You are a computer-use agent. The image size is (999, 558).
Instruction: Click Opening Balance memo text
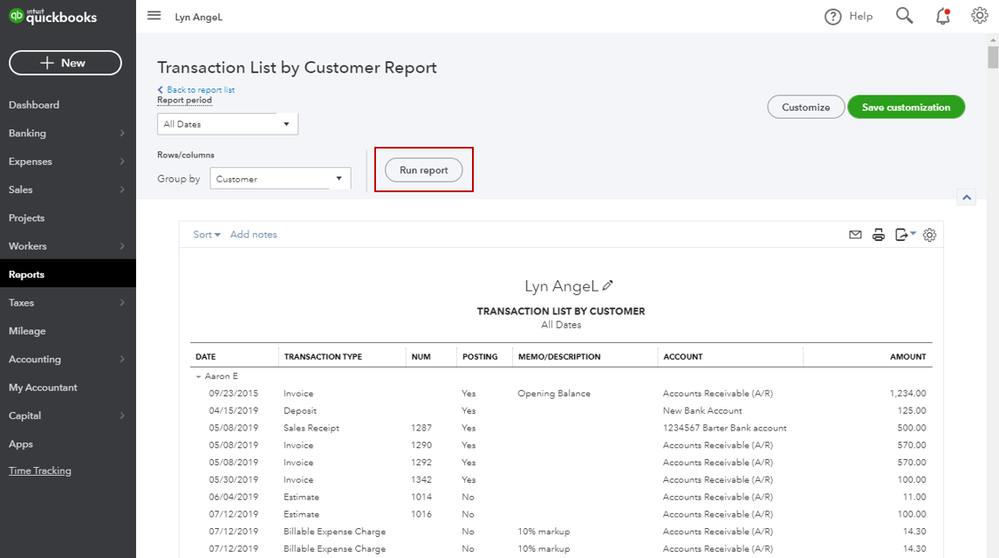(x=554, y=394)
